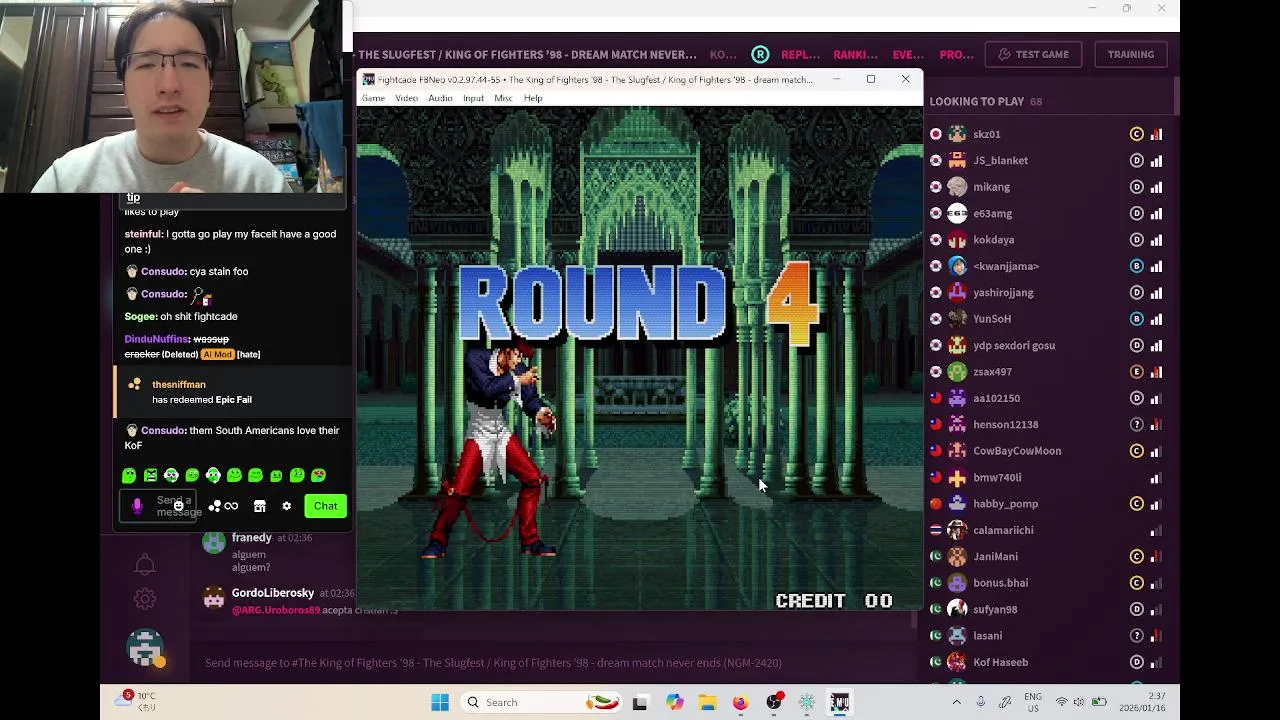
Task: Click GordoLiberosky username in chat
Action: click(273, 593)
